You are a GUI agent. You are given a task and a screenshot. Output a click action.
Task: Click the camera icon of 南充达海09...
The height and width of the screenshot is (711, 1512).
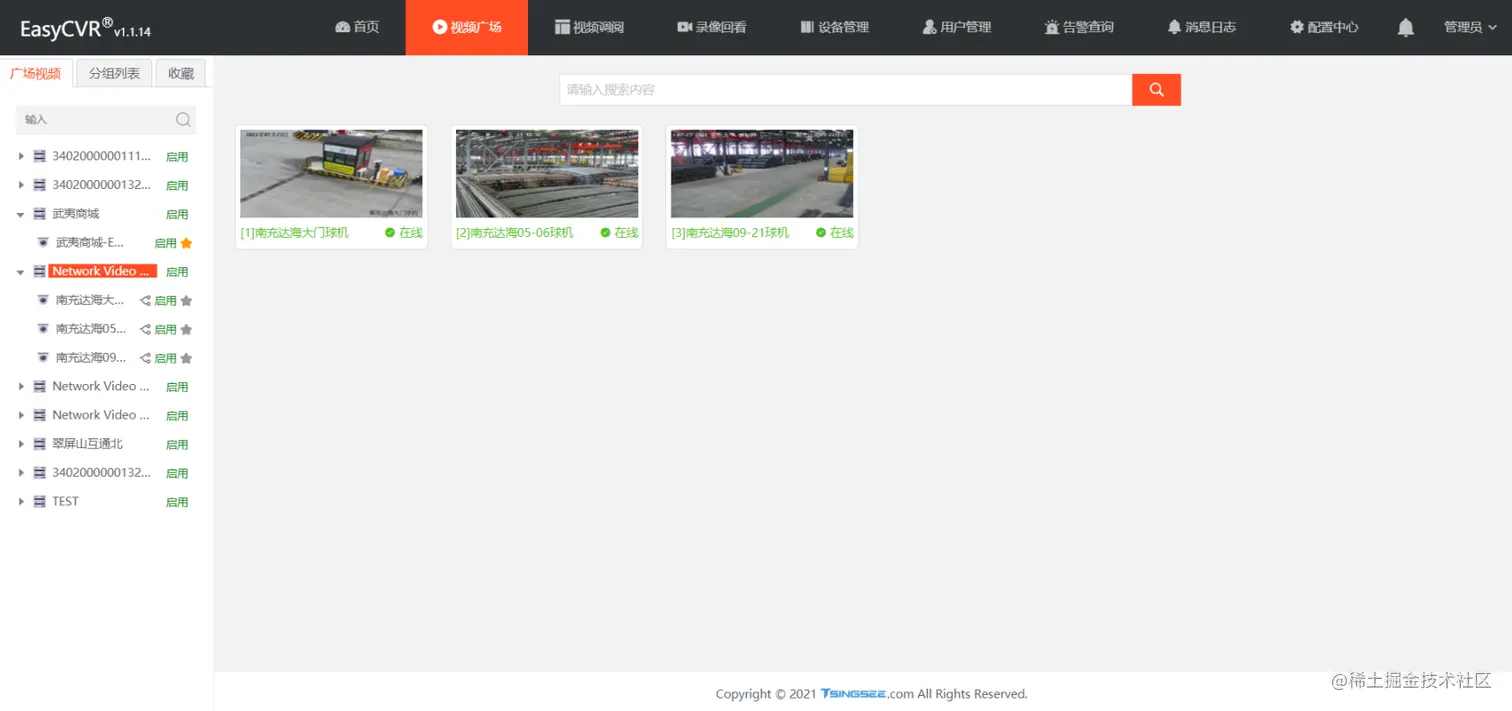click(43, 358)
